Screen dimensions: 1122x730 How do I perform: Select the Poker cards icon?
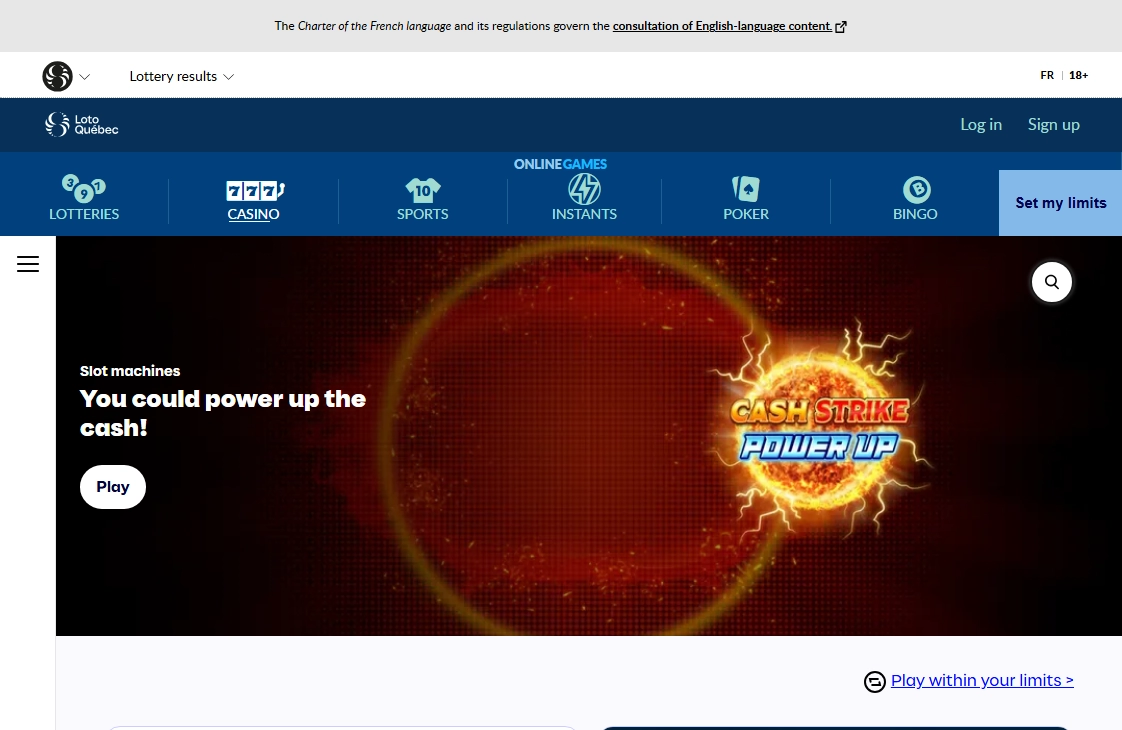pyautogui.click(x=746, y=189)
